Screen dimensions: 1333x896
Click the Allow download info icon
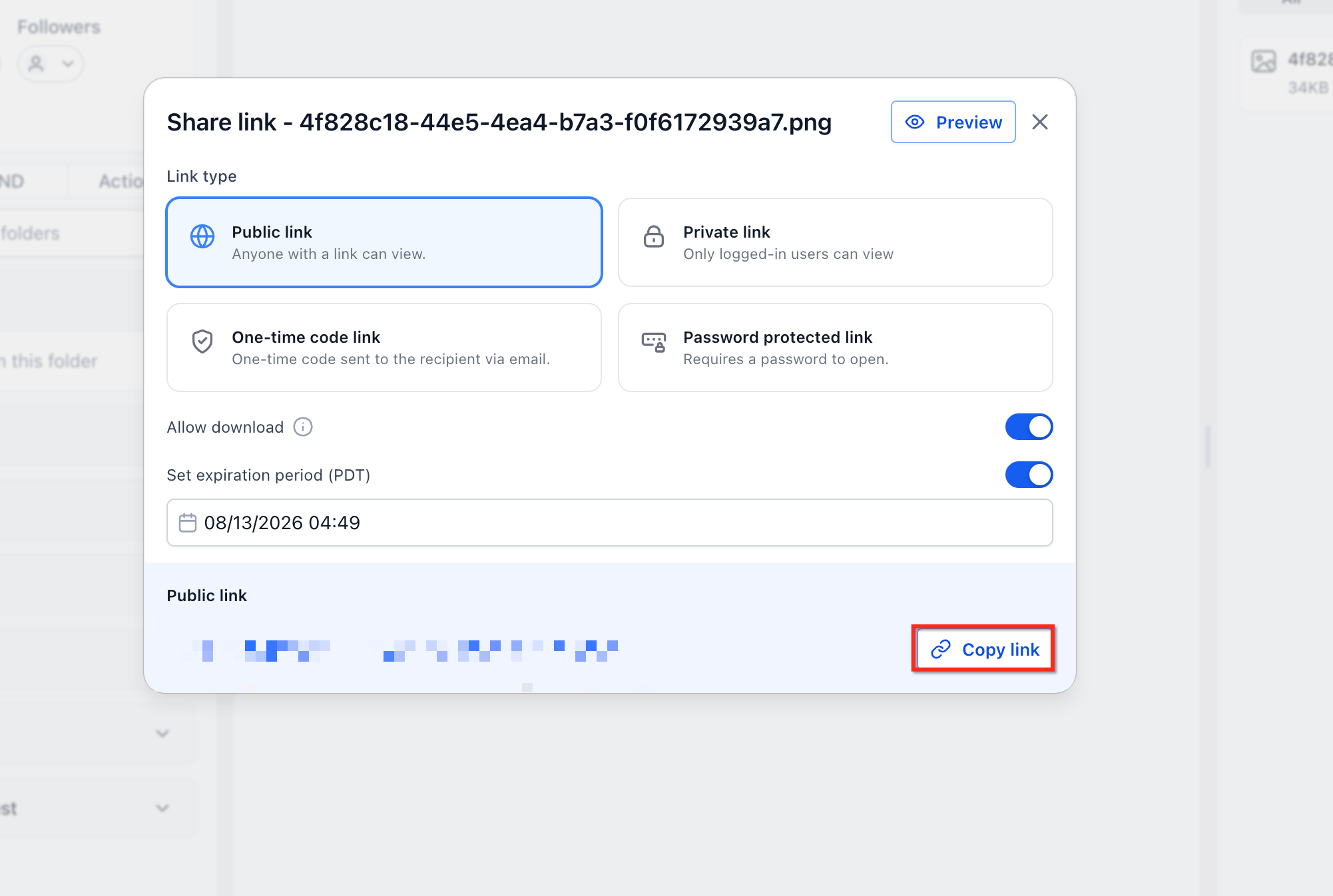[x=303, y=427]
